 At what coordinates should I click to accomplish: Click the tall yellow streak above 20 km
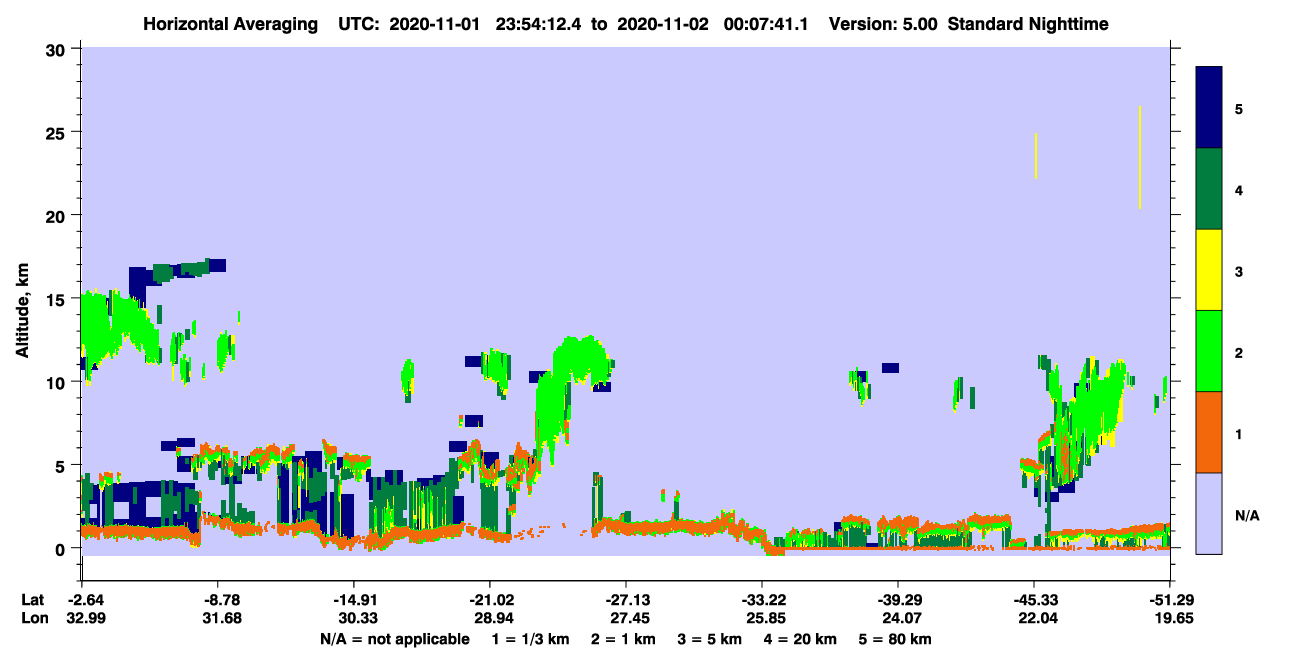tap(1140, 157)
